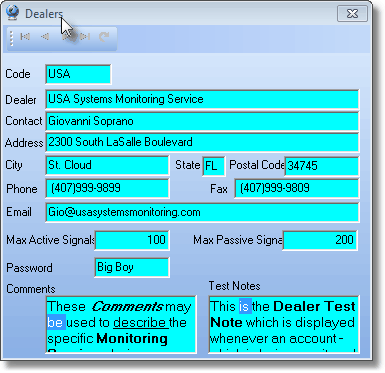Viewport: 385px width, 373px height.
Task: Click the Fax number field
Action: [x=296, y=188]
